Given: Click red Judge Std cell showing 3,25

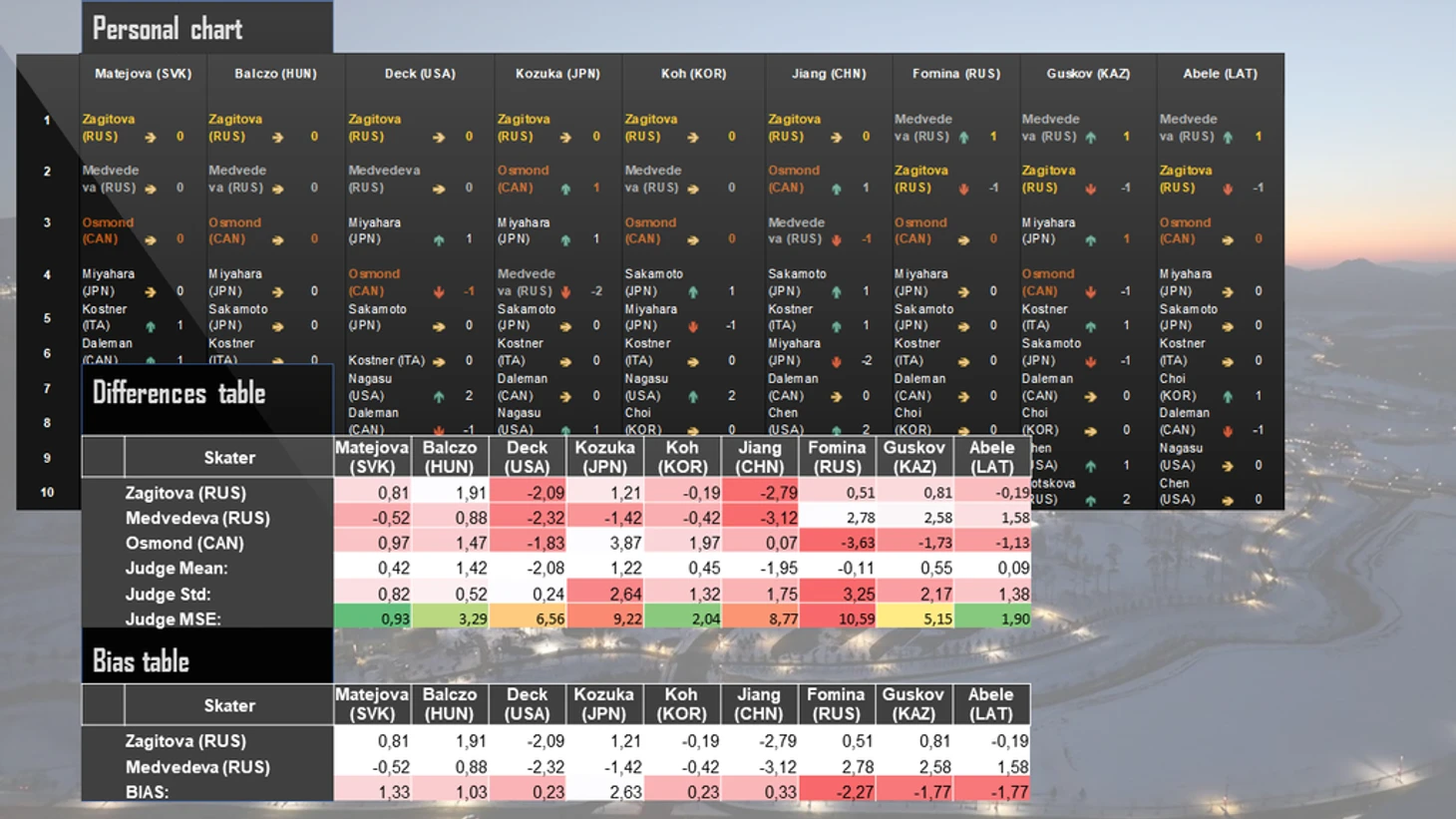Looking at the screenshot, I should click(839, 594).
